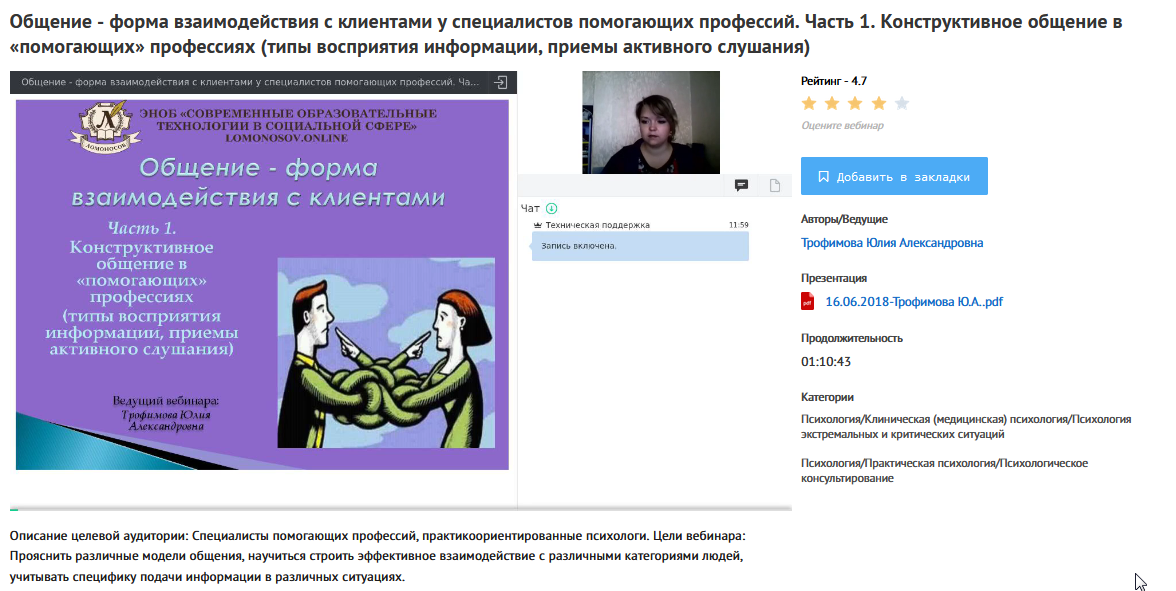The width and height of the screenshot is (1176, 591).
Task: Rate the webinar with the second star
Action: click(832, 103)
